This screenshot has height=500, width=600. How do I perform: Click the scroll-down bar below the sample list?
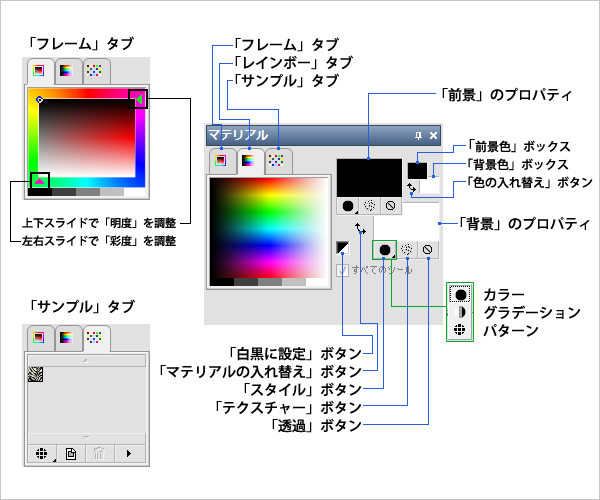click(86, 438)
